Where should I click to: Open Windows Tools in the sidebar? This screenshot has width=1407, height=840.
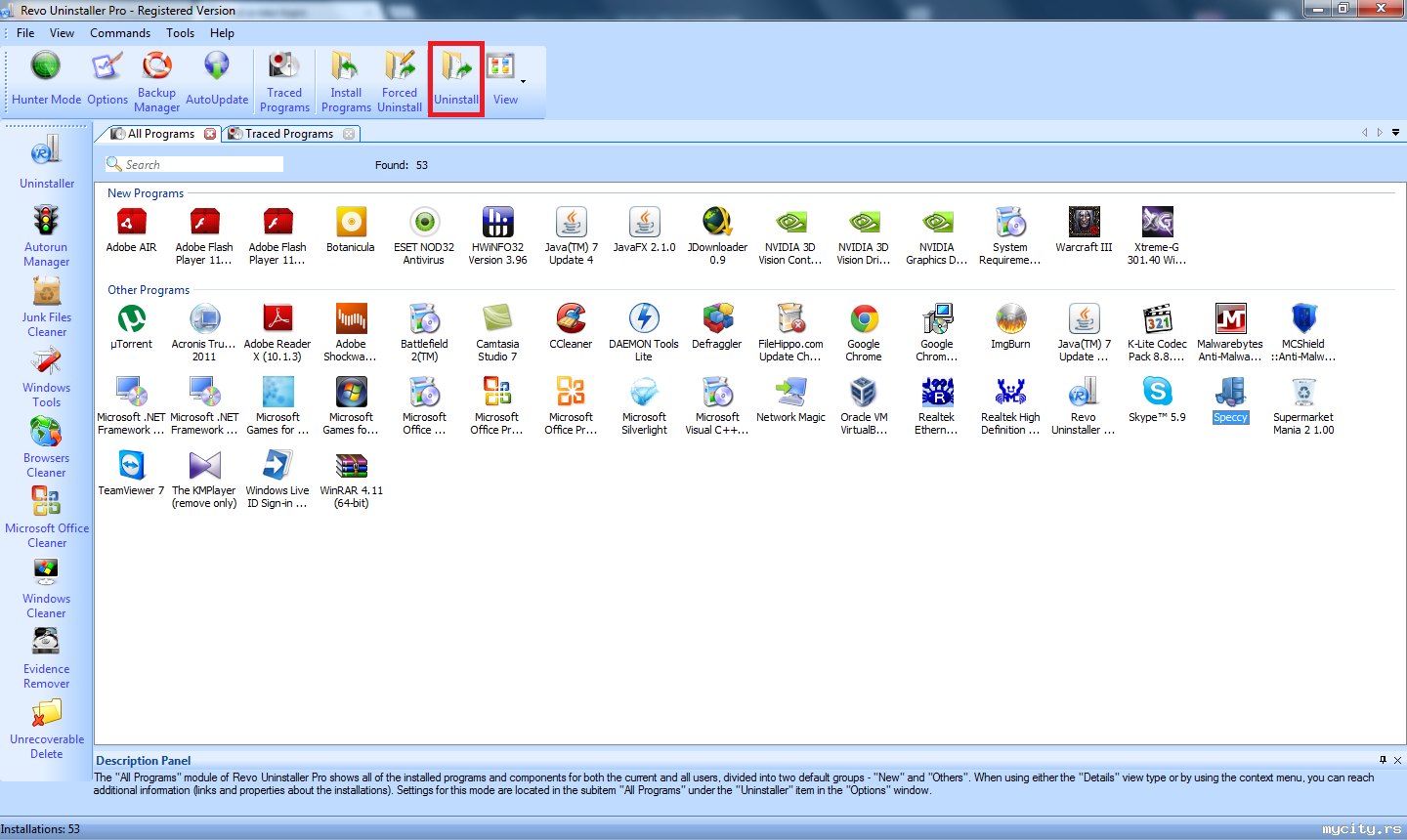(x=47, y=377)
